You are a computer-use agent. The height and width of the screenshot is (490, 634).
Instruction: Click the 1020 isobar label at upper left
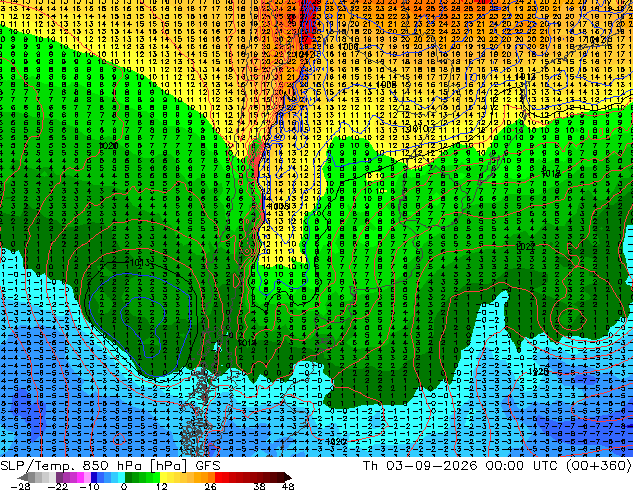[108, 146]
